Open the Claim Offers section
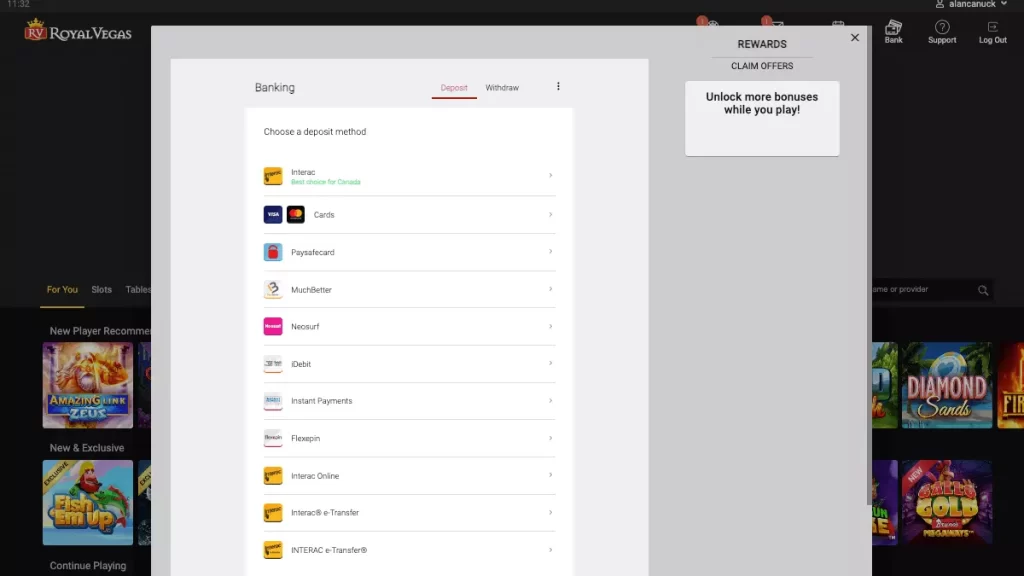 click(x=761, y=66)
